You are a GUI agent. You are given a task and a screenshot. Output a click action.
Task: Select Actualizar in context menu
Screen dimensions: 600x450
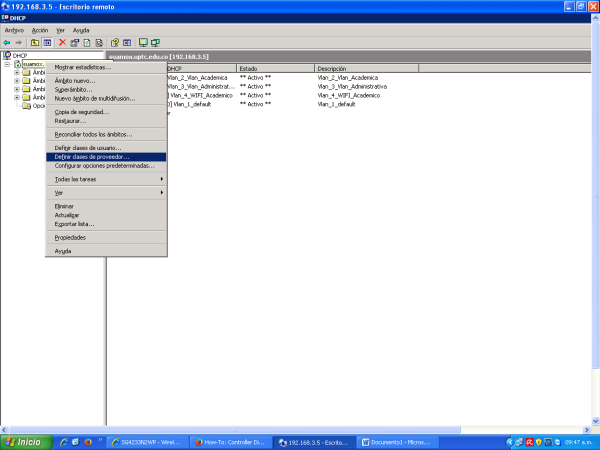pyautogui.click(x=106, y=215)
